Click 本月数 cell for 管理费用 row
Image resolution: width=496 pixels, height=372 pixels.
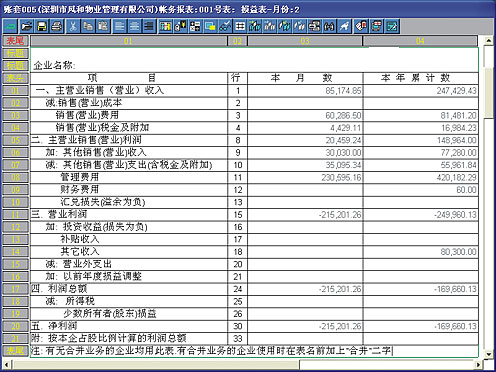click(x=305, y=177)
